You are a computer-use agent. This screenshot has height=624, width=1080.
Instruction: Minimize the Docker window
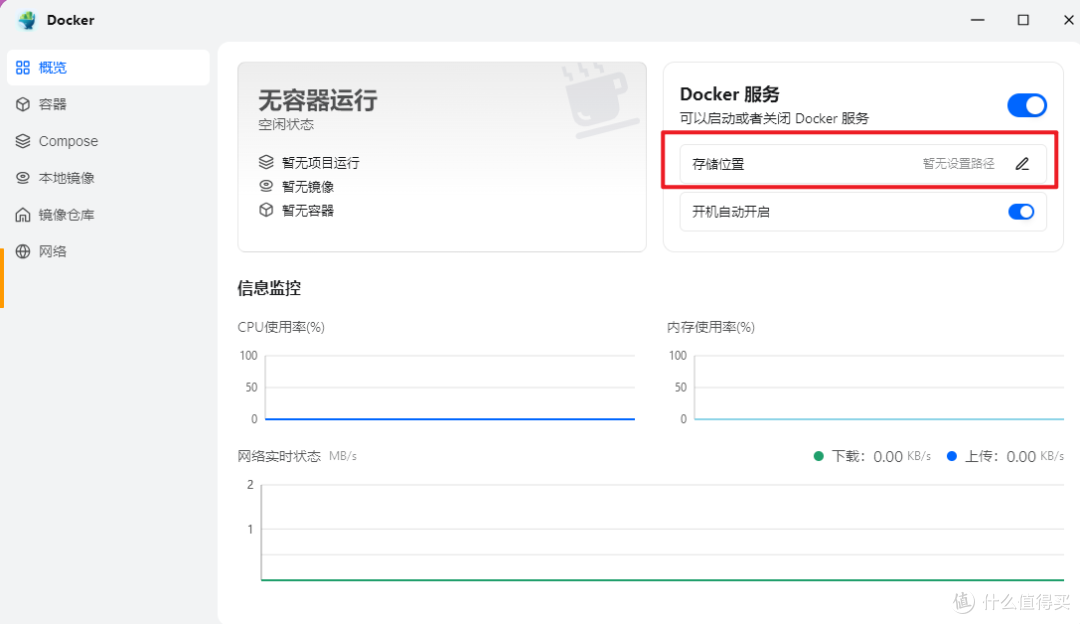(977, 20)
